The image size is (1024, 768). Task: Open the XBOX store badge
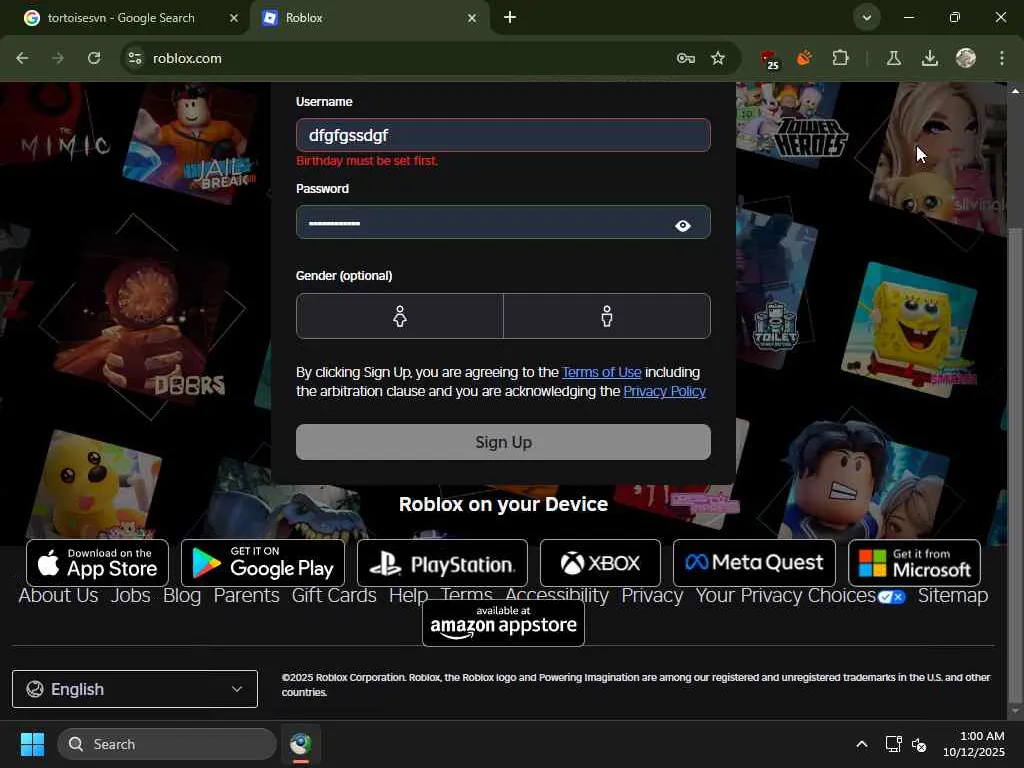point(600,563)
